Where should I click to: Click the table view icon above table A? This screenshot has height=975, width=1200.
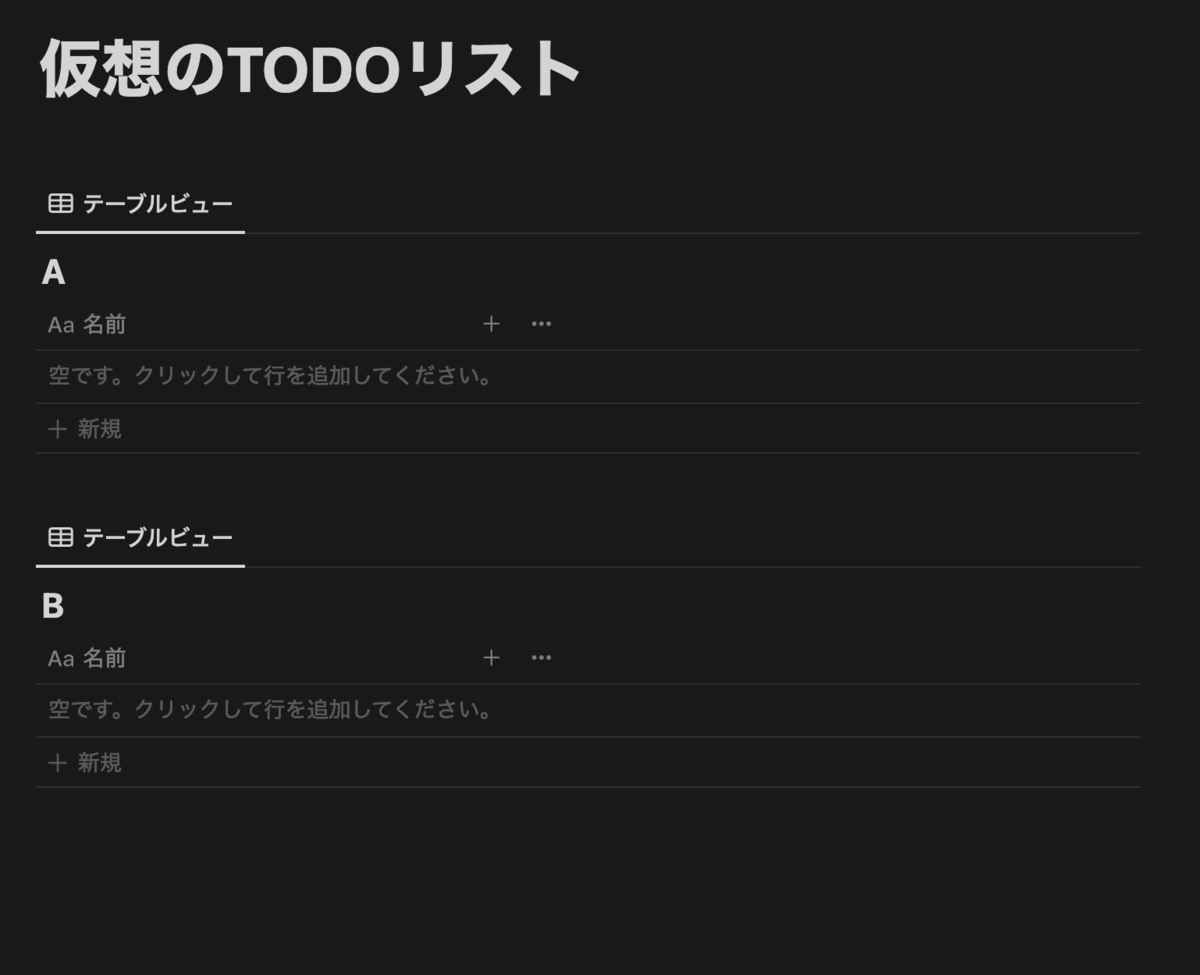[x=60, y=202]
